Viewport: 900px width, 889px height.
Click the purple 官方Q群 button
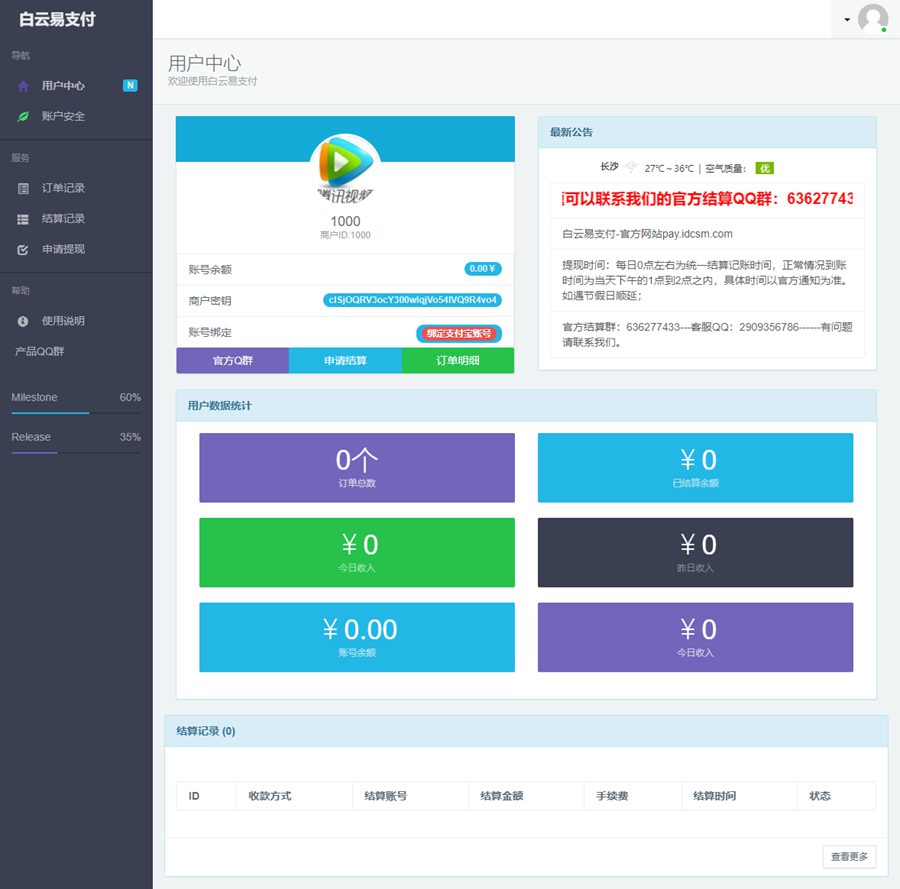pos(232,360)
